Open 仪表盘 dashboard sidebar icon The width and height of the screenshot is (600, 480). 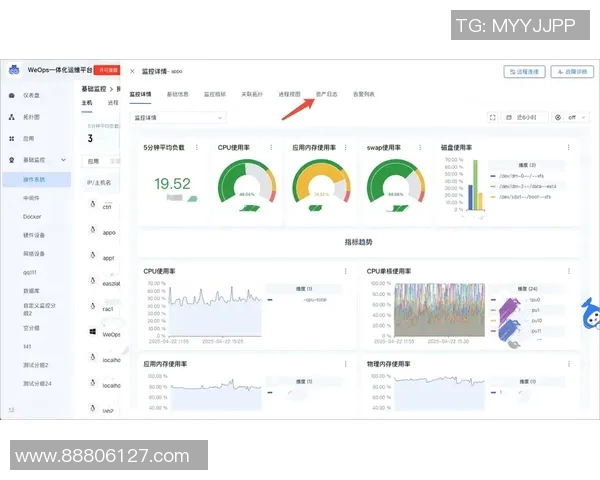pos(11,95)
